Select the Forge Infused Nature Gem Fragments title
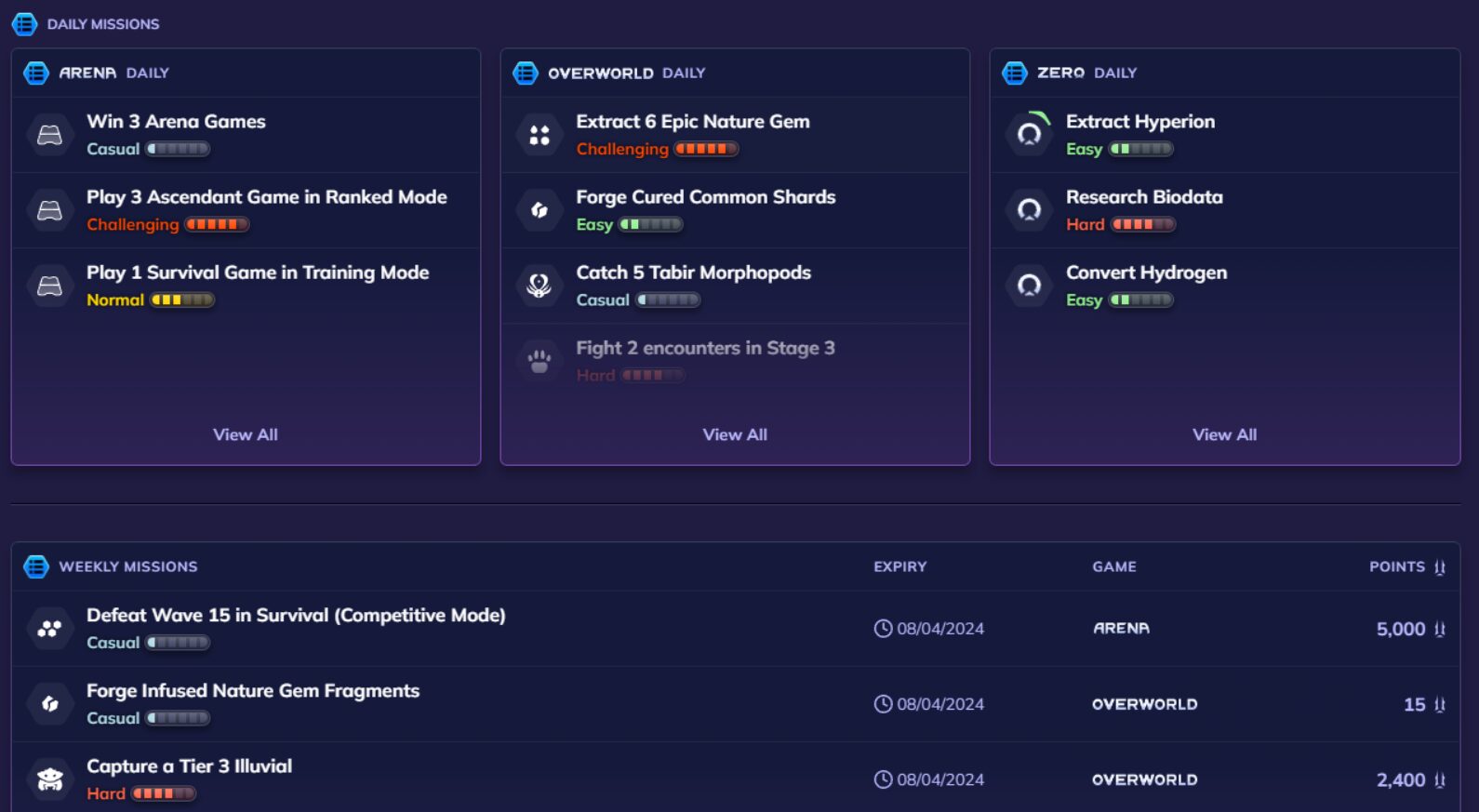Screen dimensions: 1479x812 [253, 691]
